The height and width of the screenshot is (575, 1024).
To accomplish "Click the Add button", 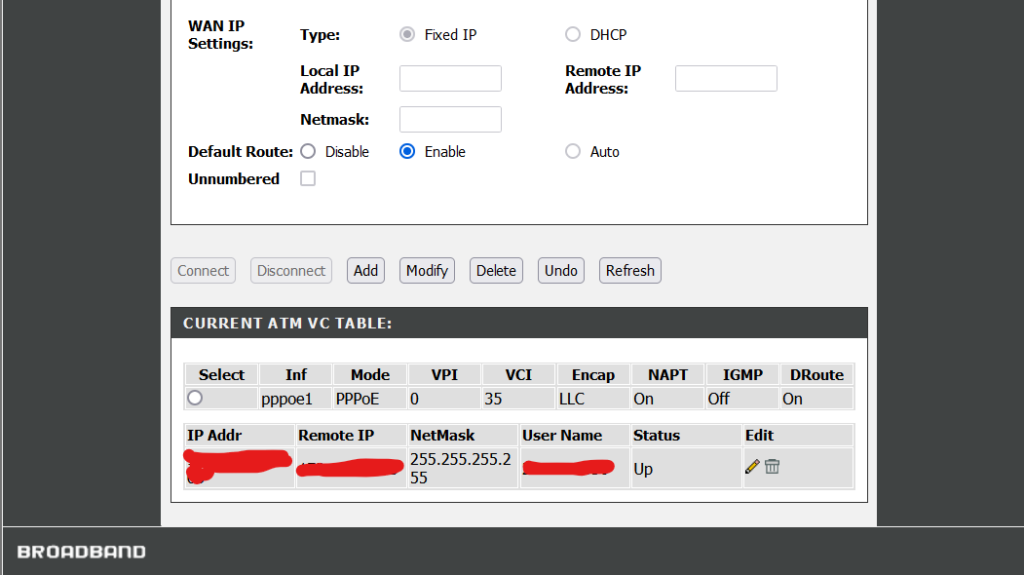I will coord(366,271).
